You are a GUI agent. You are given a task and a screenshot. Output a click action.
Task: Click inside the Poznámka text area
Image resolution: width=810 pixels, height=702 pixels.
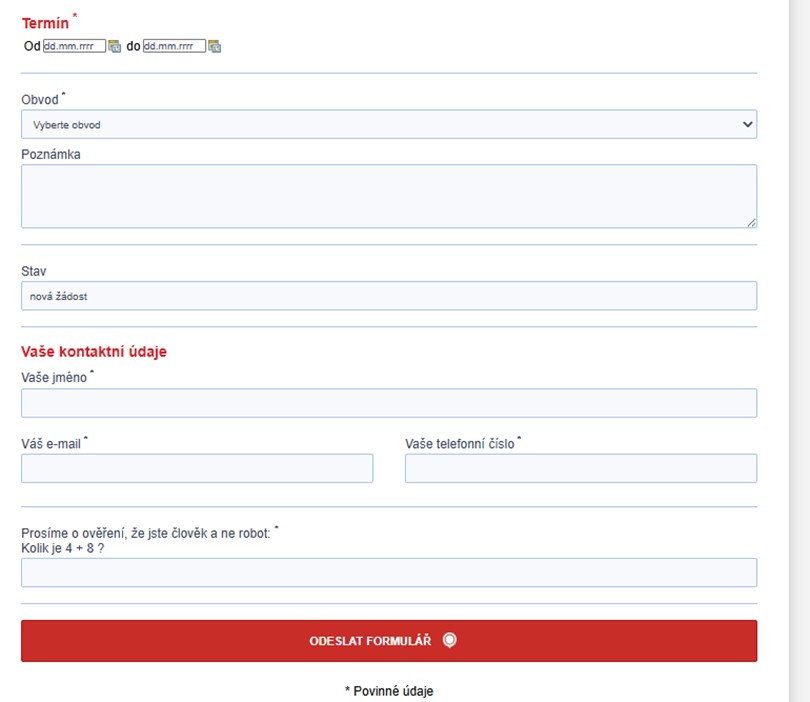(388, 196)
